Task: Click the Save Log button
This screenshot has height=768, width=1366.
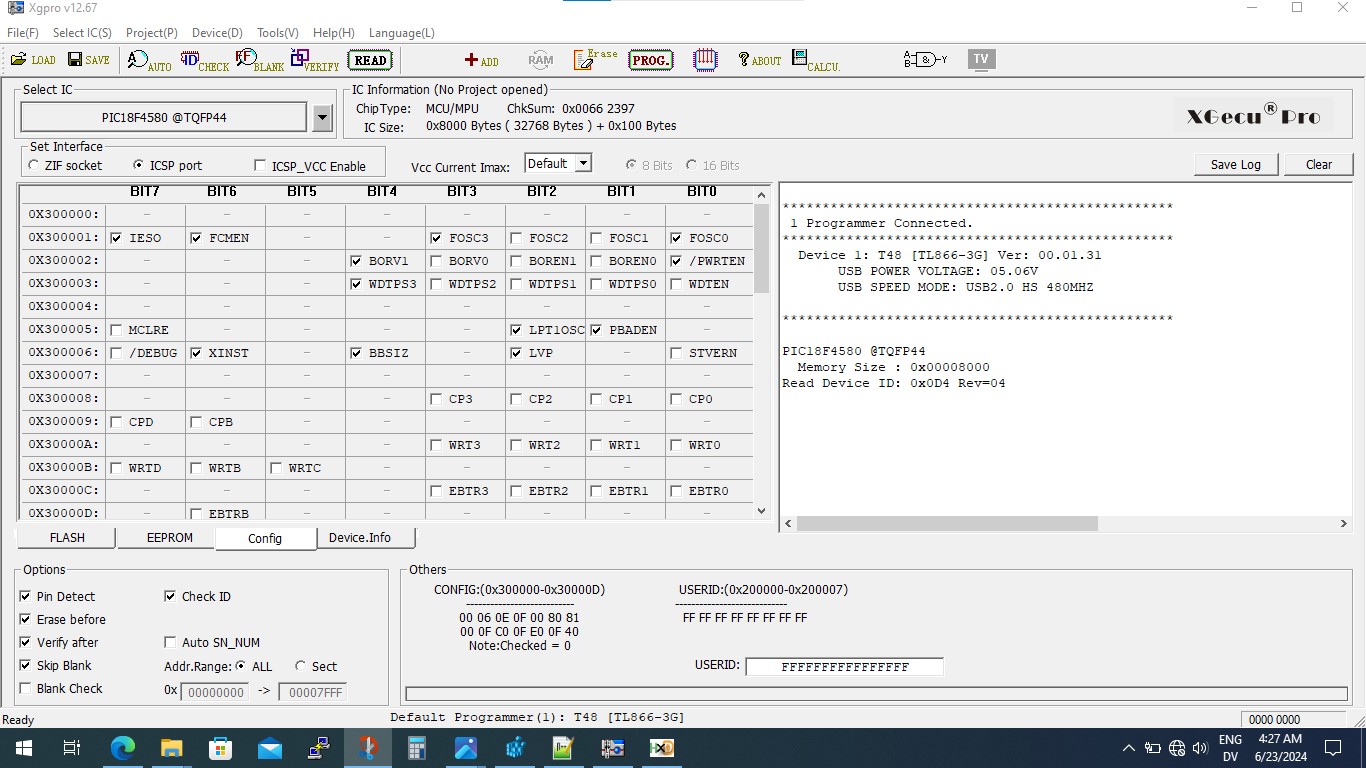Action: click(1236, 165)
